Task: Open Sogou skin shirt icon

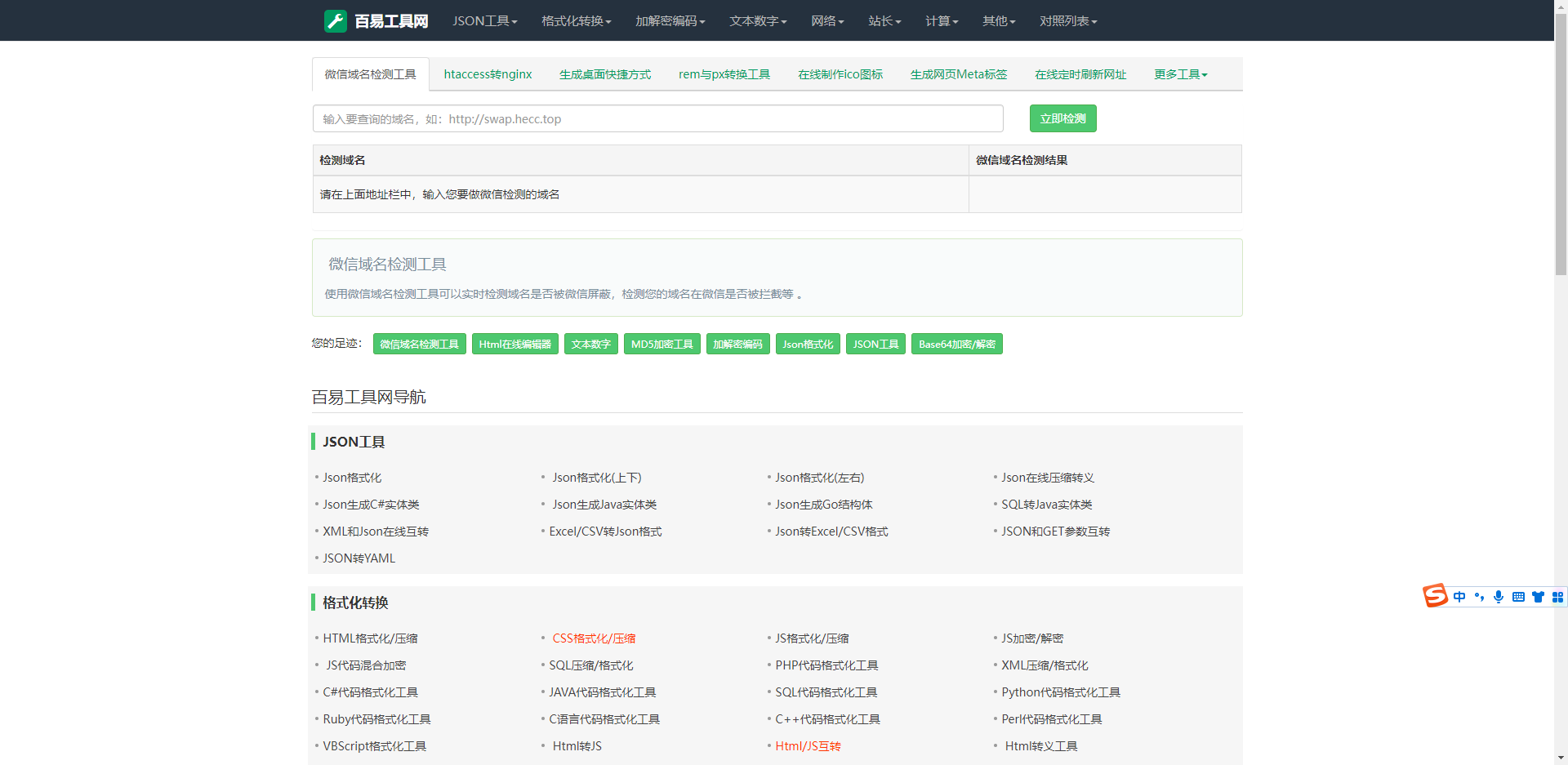Action: pos(1538,597)
